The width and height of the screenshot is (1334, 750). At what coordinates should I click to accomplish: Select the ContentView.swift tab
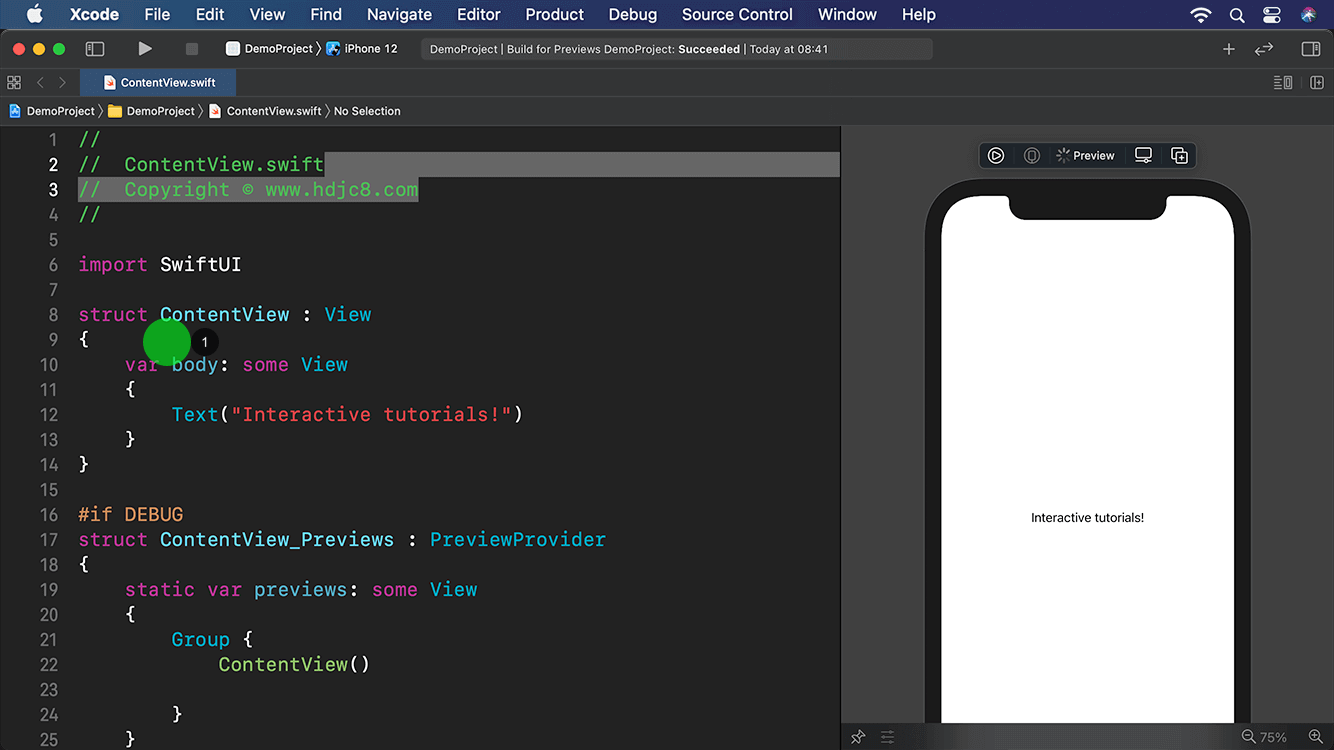(159, 82)
